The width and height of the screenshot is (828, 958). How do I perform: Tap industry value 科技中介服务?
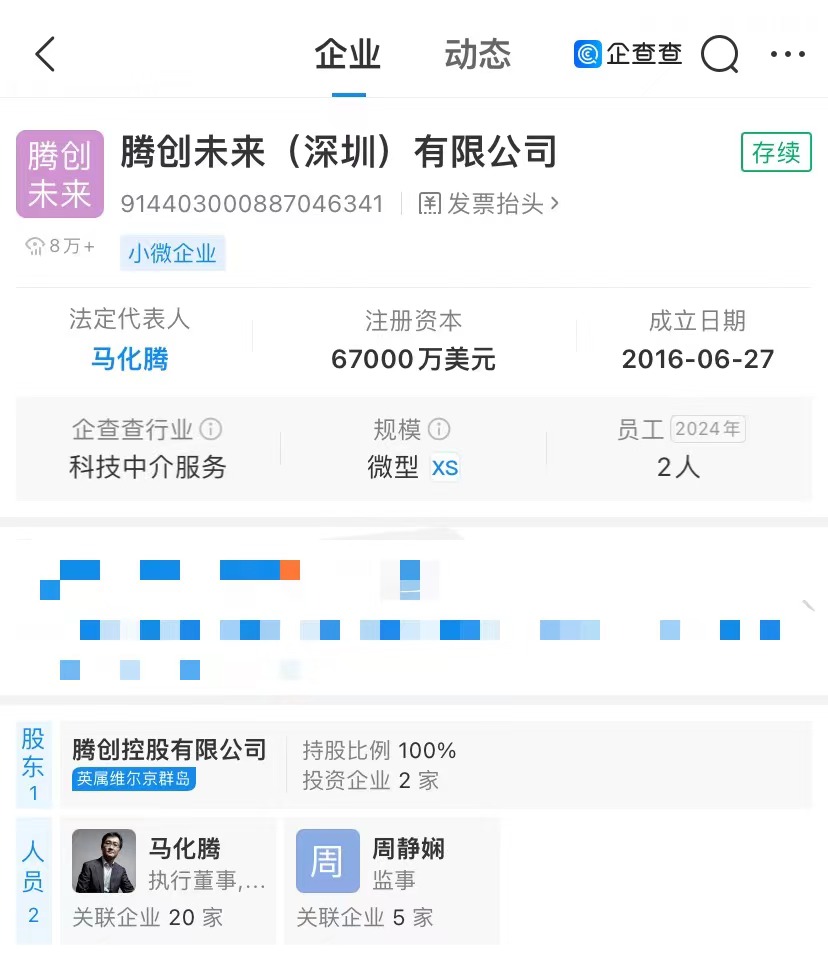pyautogui.click(x=148, y=468)
